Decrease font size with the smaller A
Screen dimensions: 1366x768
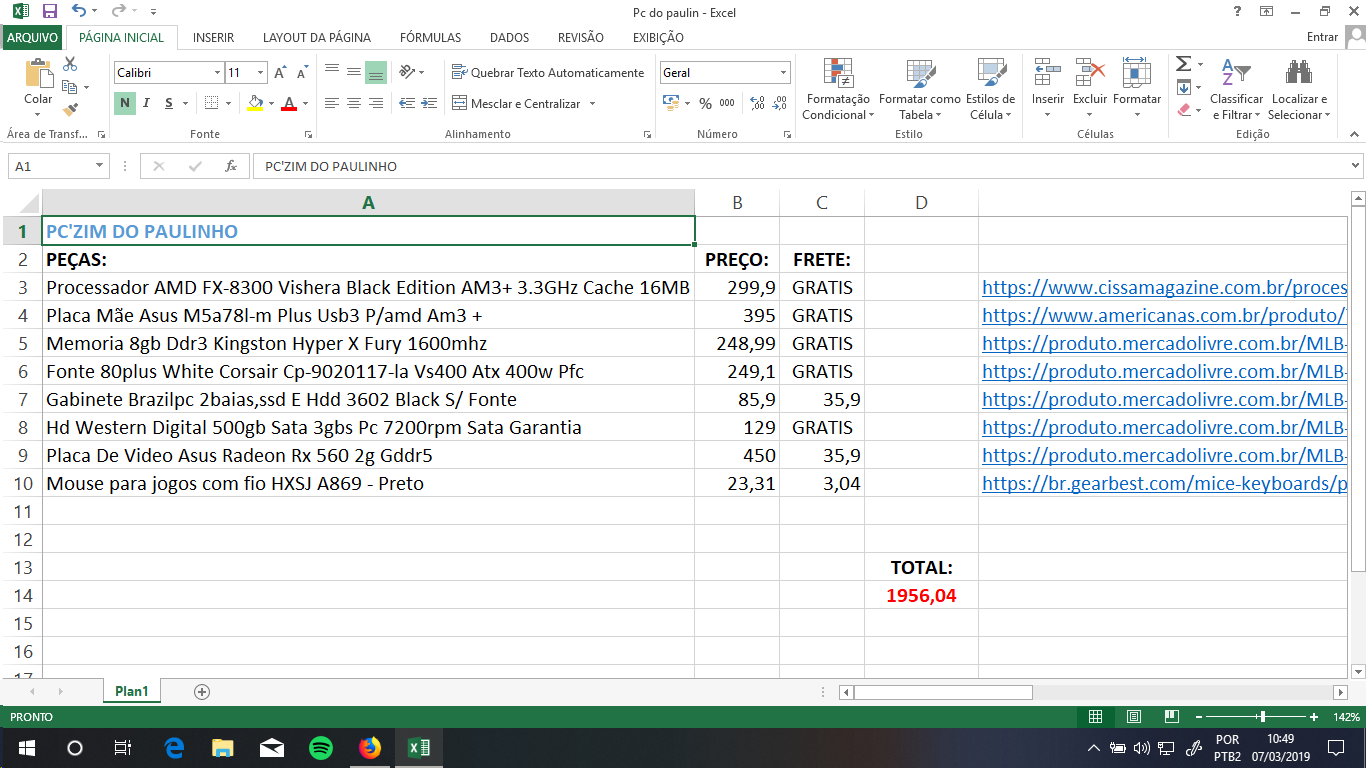click(301, 73)
